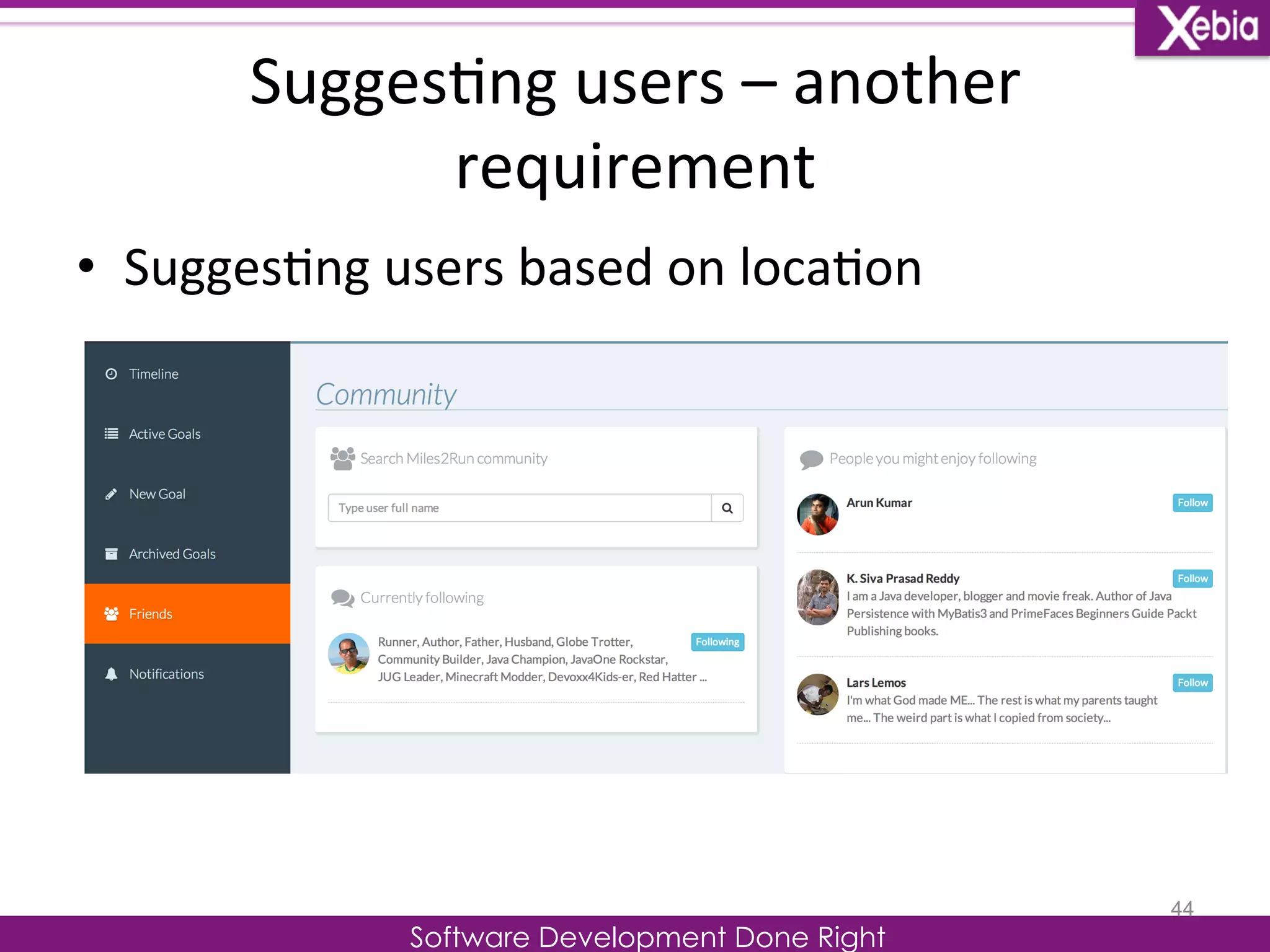Image resolution: width=1270 pixels, height=952 pixels.
Task: Click the Archived Goals box icon
Action: pyautogui.click(x=111, y=553)
